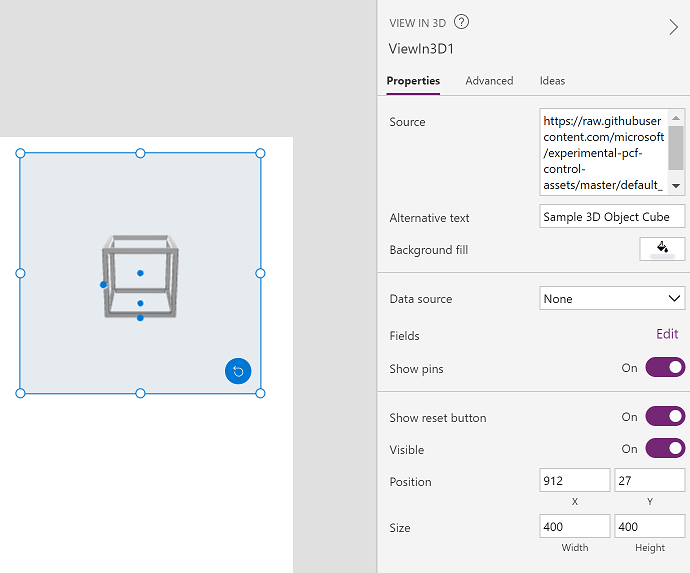The height and width of the screenshot is (573, 690).
Task: Click the help question mark icon
Action: 461,22
